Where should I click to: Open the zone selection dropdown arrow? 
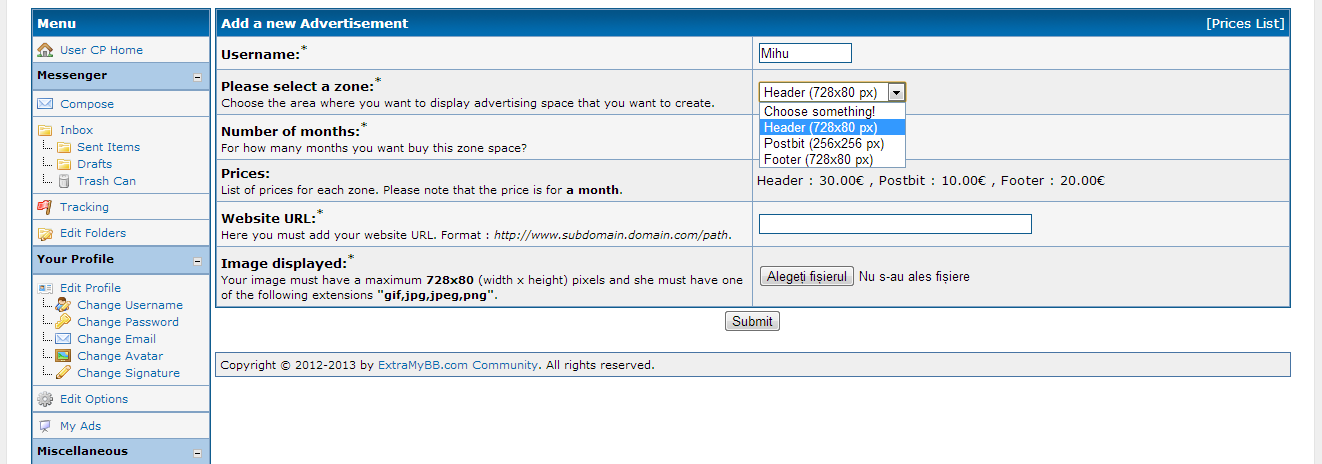click(896, 93)
